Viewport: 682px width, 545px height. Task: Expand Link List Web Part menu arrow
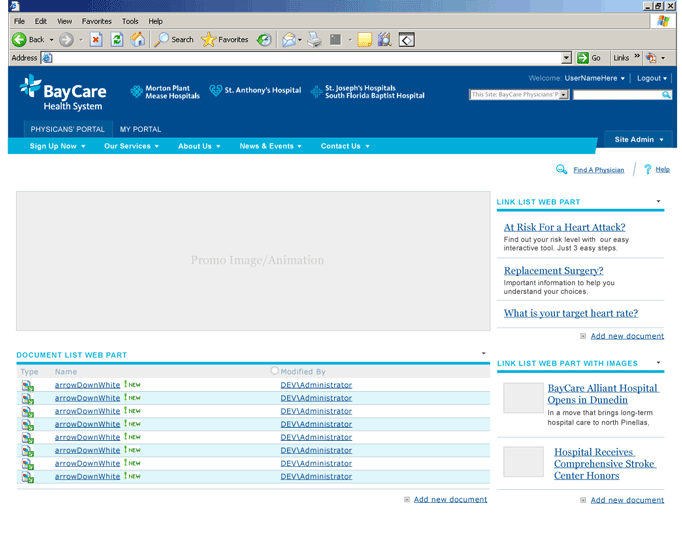pyautogui.click(x=658, y=201)
